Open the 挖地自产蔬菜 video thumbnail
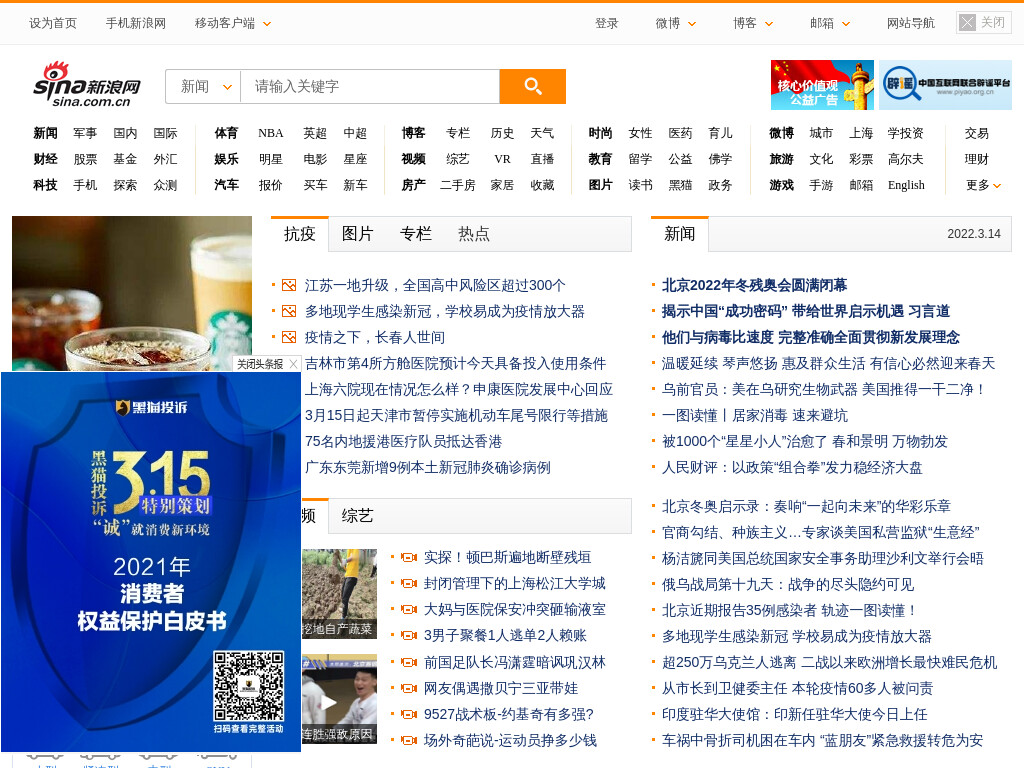 (x=339, y=594)
